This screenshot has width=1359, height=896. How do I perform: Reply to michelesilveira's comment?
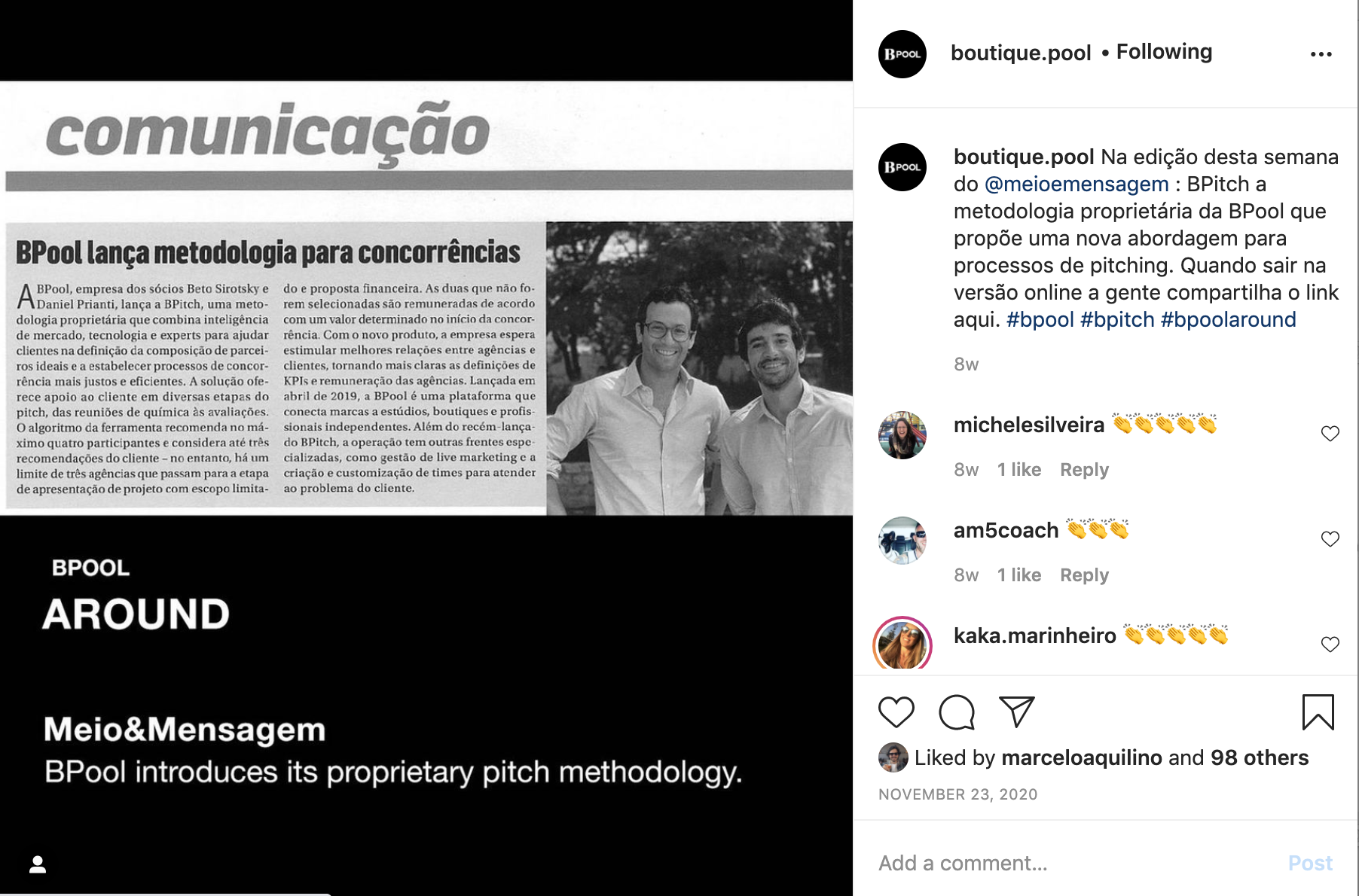tap(1084, 470)
